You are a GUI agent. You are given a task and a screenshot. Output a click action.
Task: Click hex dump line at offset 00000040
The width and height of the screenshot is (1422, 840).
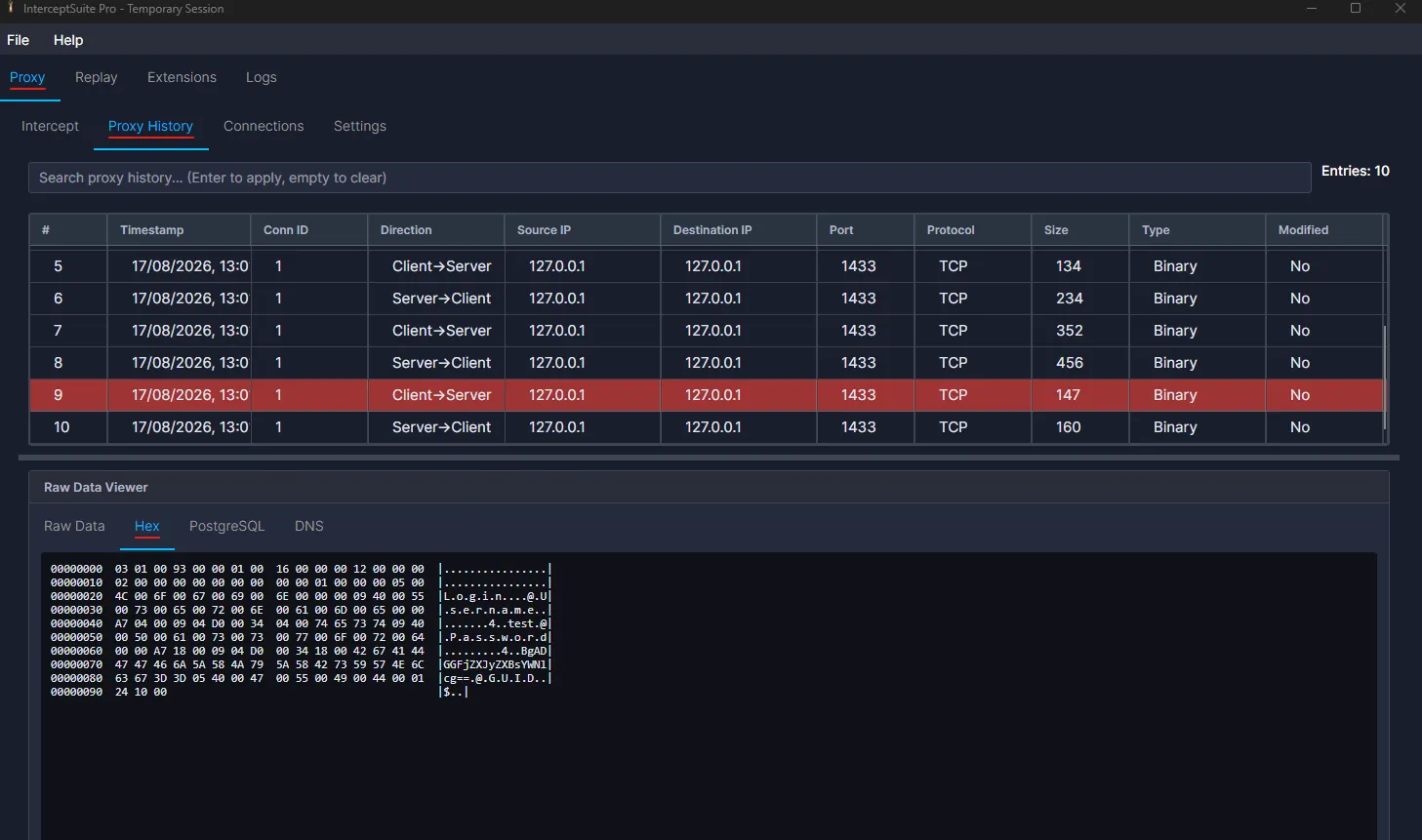pos(301,623)
